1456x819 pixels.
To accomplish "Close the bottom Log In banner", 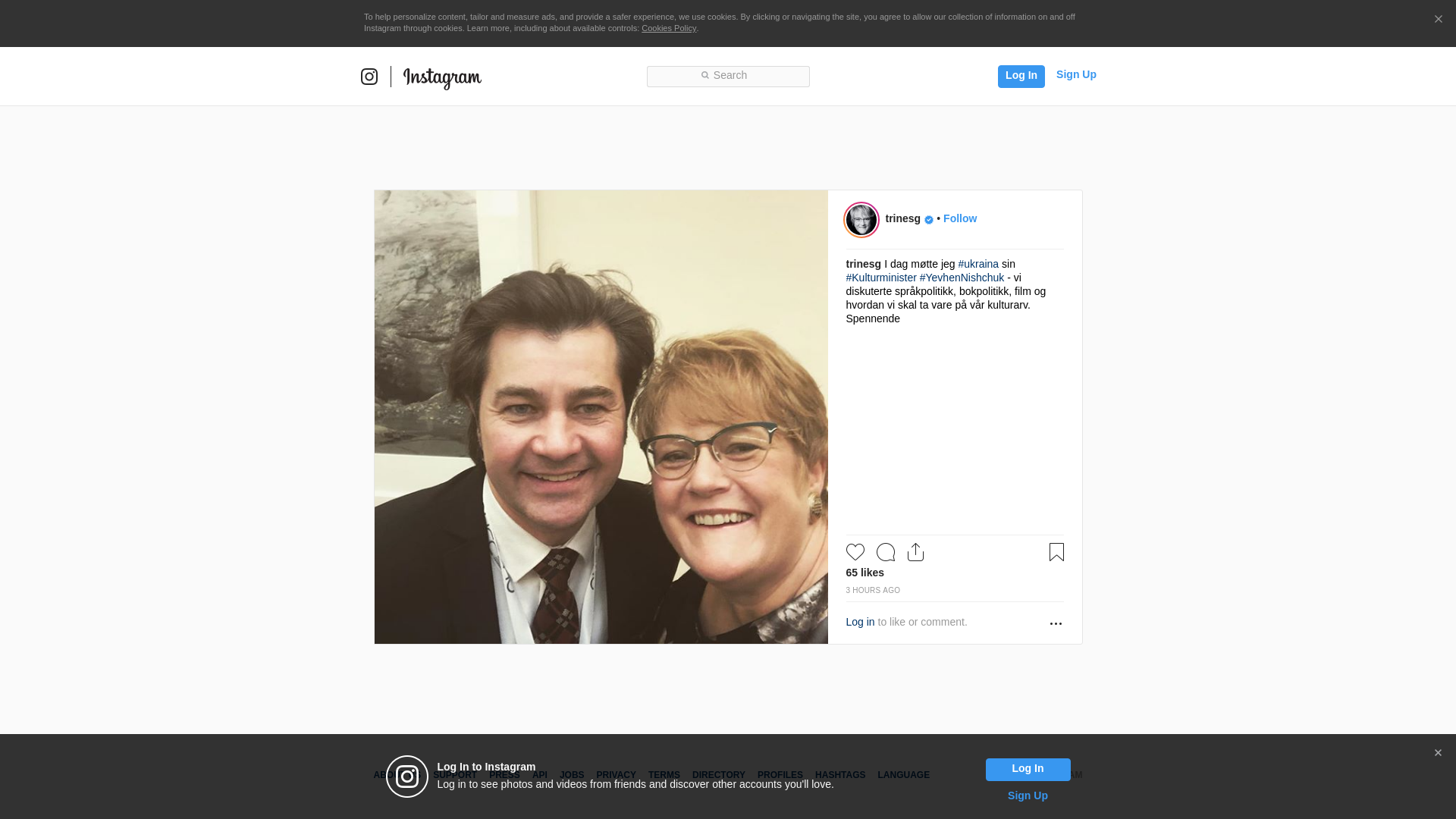I will coord(1438,753).
